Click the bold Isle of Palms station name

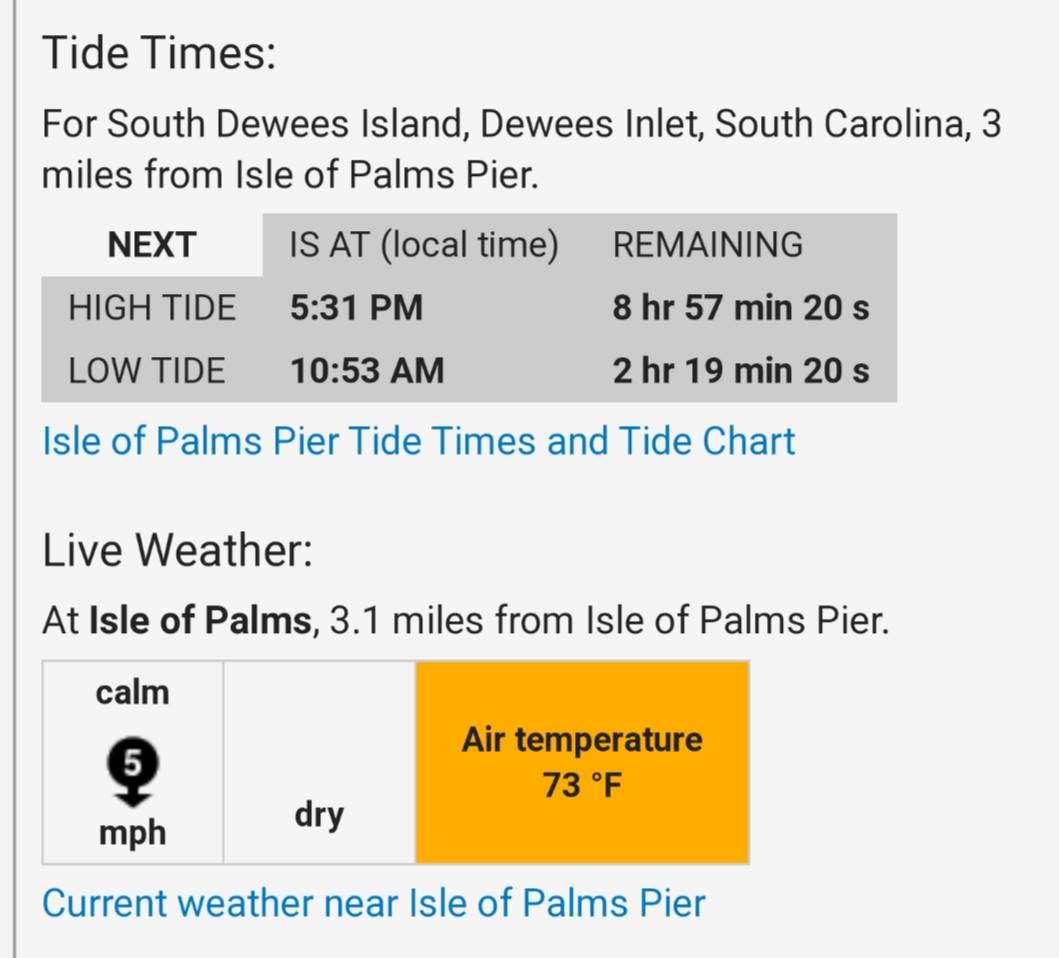click(200, 620)
